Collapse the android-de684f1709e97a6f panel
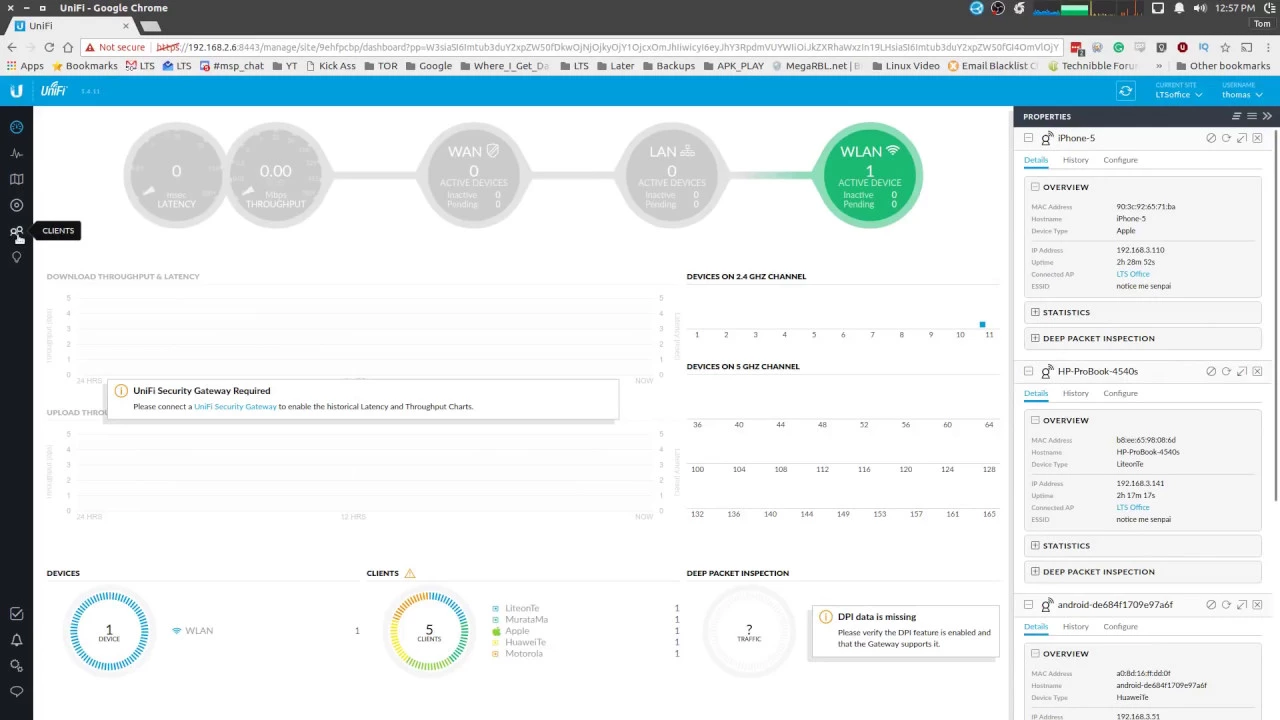This screenshot has height=720, width=1280. coord(1028,605)
